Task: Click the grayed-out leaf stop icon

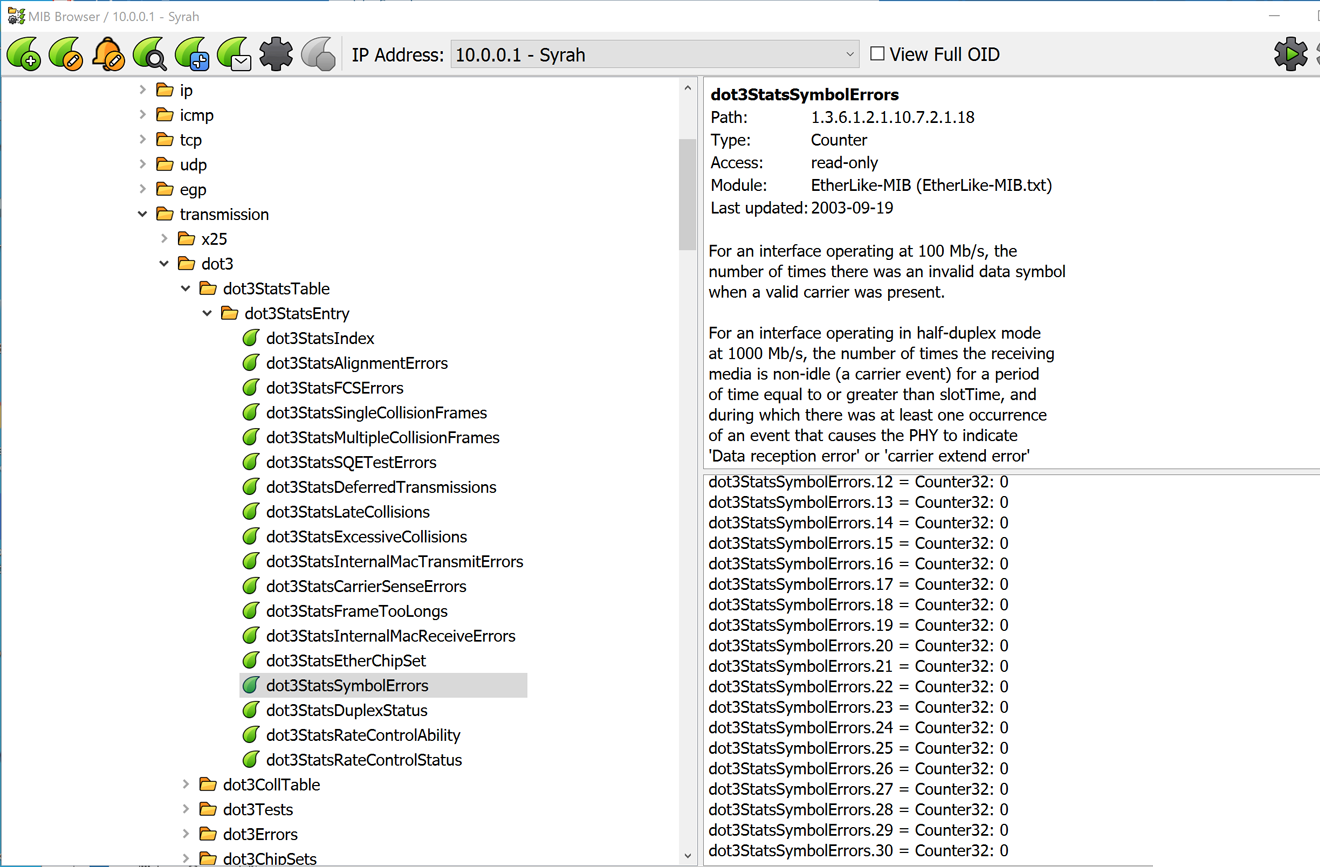Action: point(318,54)
